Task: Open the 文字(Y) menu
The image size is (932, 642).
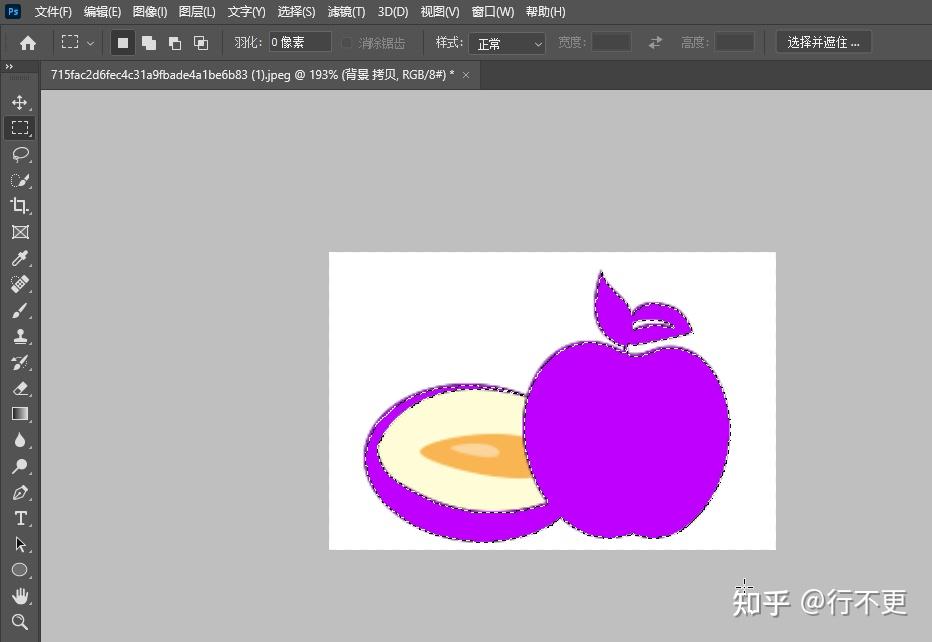Action: pyautogui.click(x=247, y=12)
